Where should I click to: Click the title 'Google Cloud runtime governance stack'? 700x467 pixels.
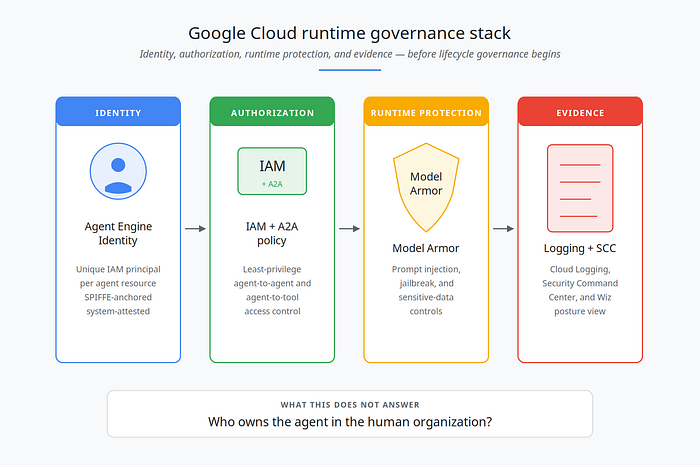pyautogui.click(x=350, y=33)
